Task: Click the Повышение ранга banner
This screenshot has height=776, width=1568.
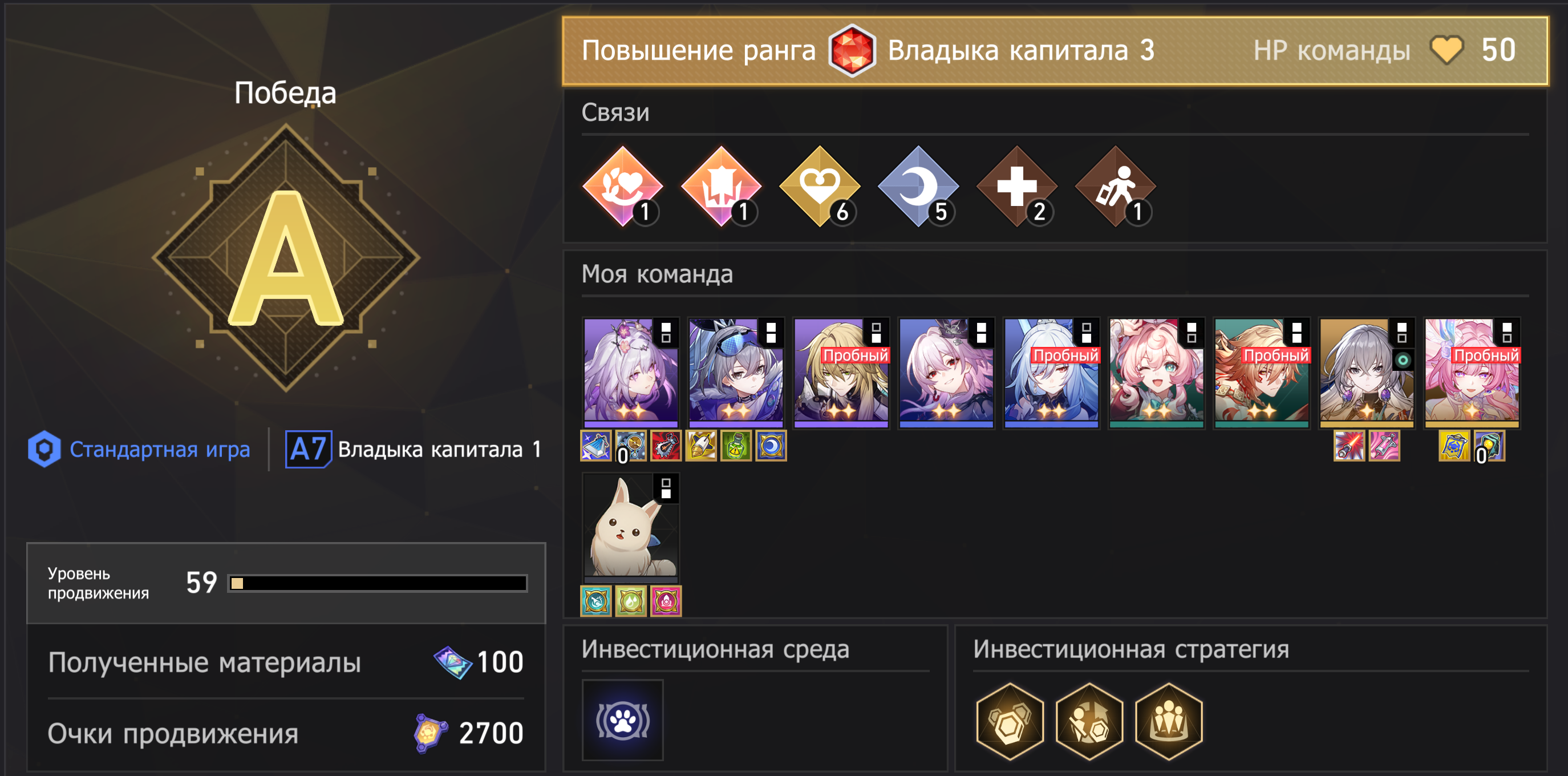Action: 1055,51
